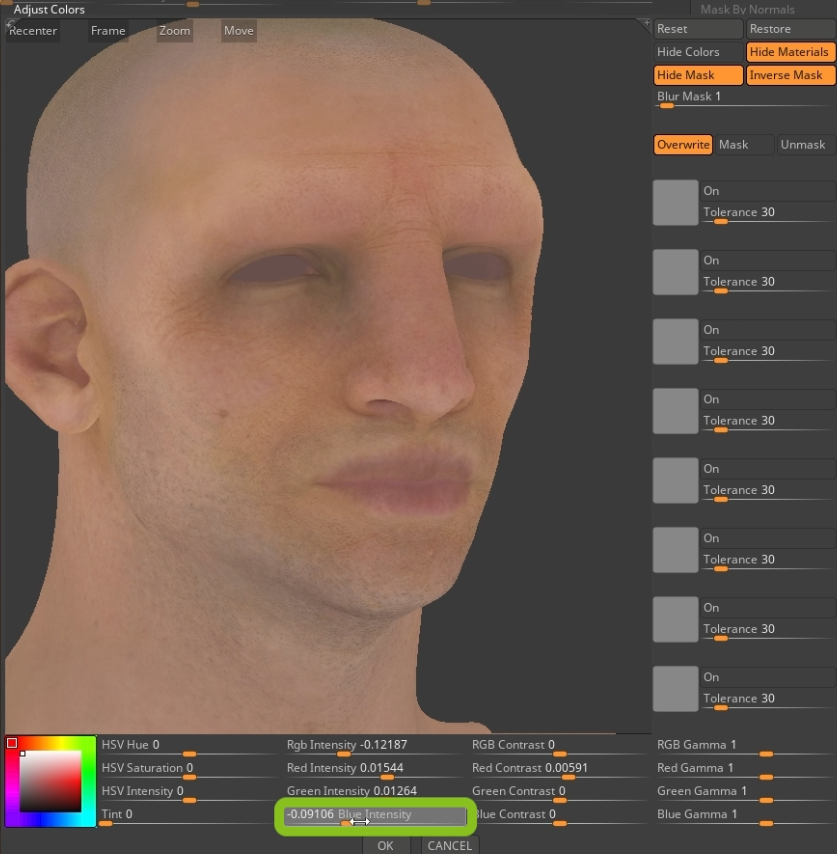The image size is (837, 854).
Task: Enable the fourth On toggle from top
Action: pos(768,399)
